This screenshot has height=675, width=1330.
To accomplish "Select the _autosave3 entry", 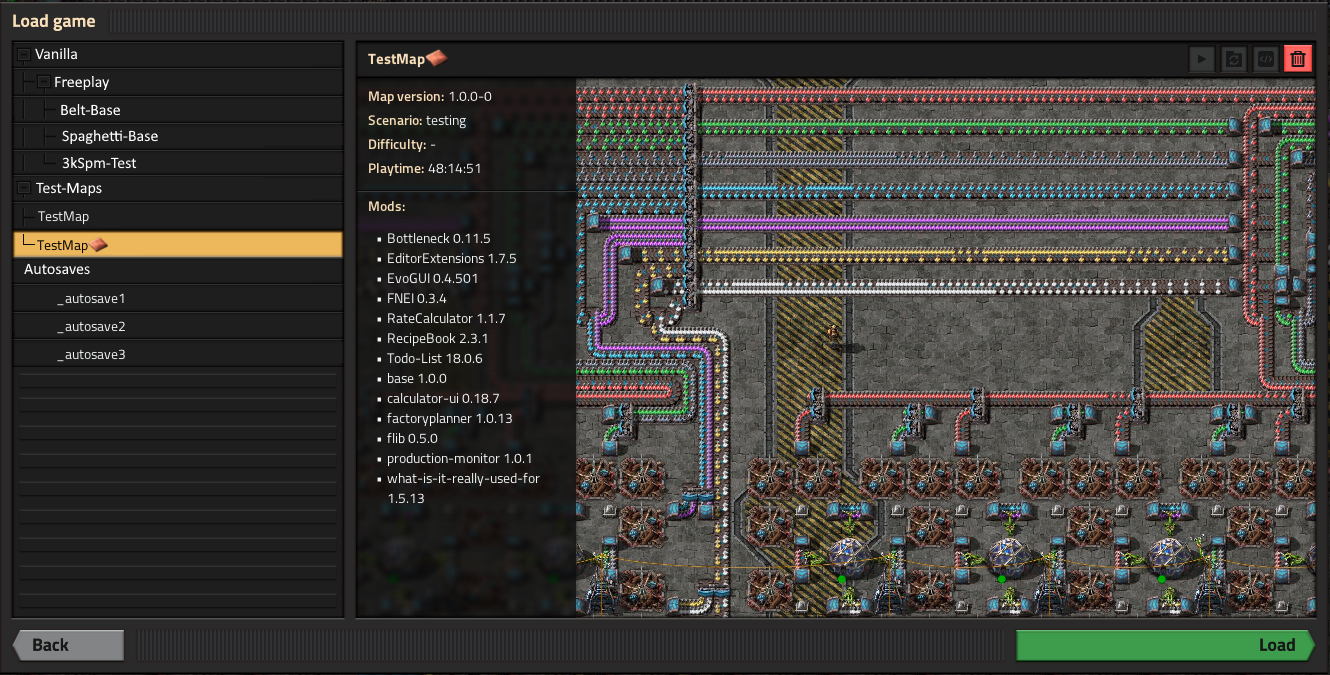I will 178,354.
